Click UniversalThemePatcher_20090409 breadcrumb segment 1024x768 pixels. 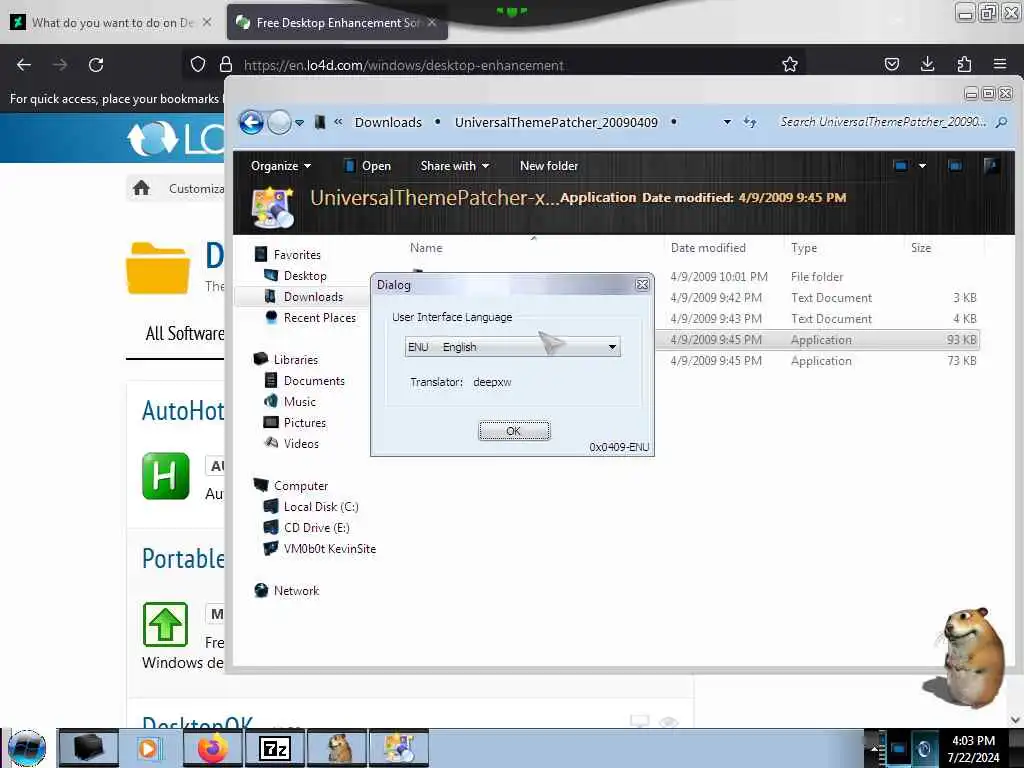point(556,122)
